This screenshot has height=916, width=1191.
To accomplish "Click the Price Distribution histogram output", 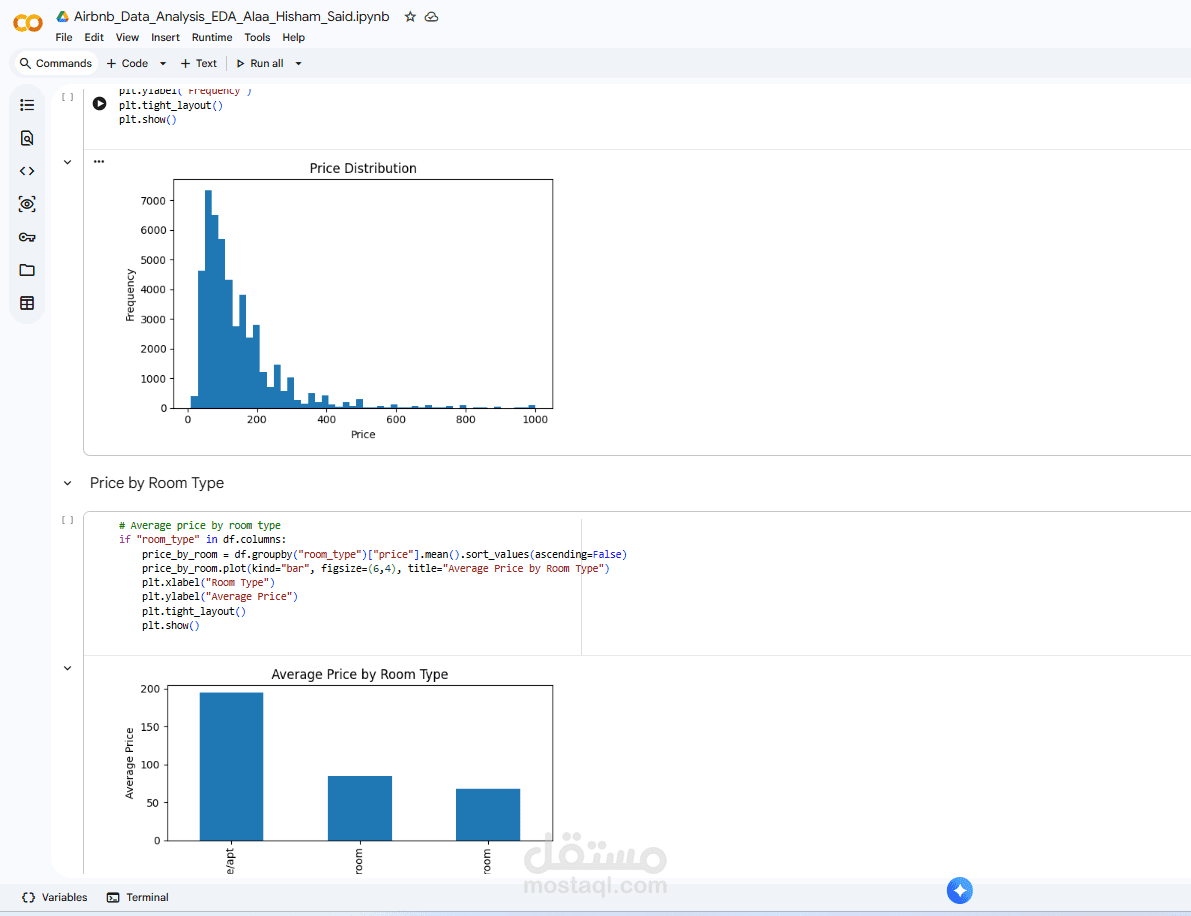I will (x=339, y=301).
